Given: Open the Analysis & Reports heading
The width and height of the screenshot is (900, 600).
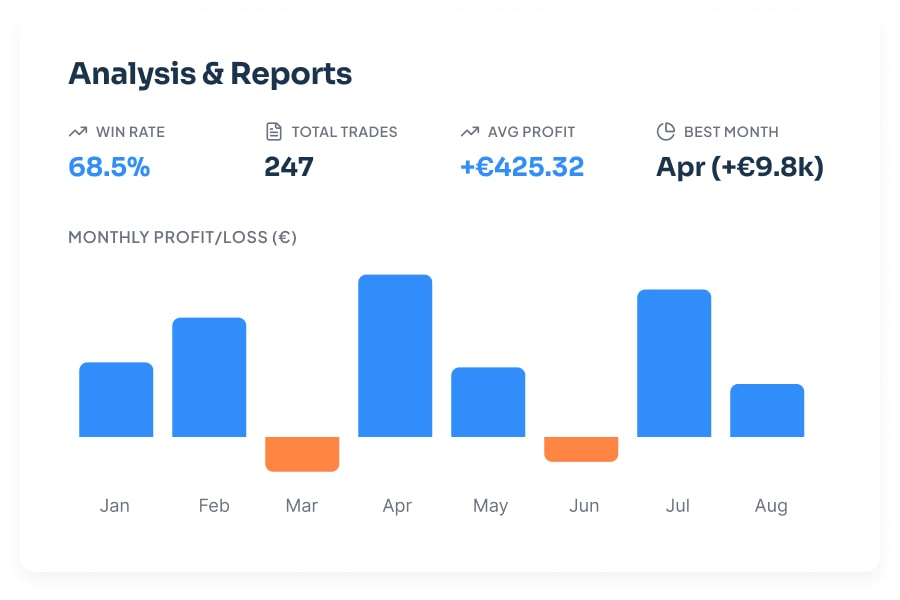Looking at the screenshot, I should [209, 73].
